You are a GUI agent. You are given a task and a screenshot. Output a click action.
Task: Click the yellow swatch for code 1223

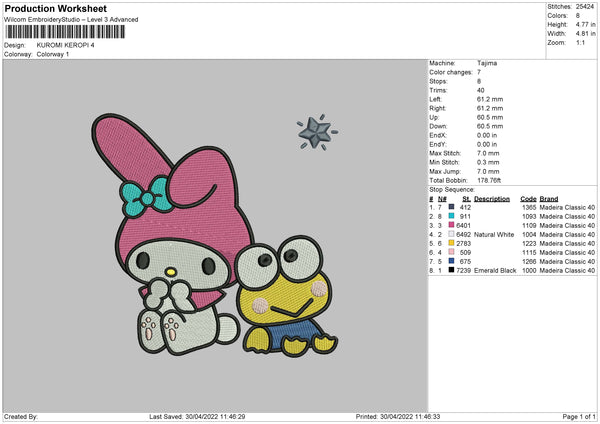451,243
